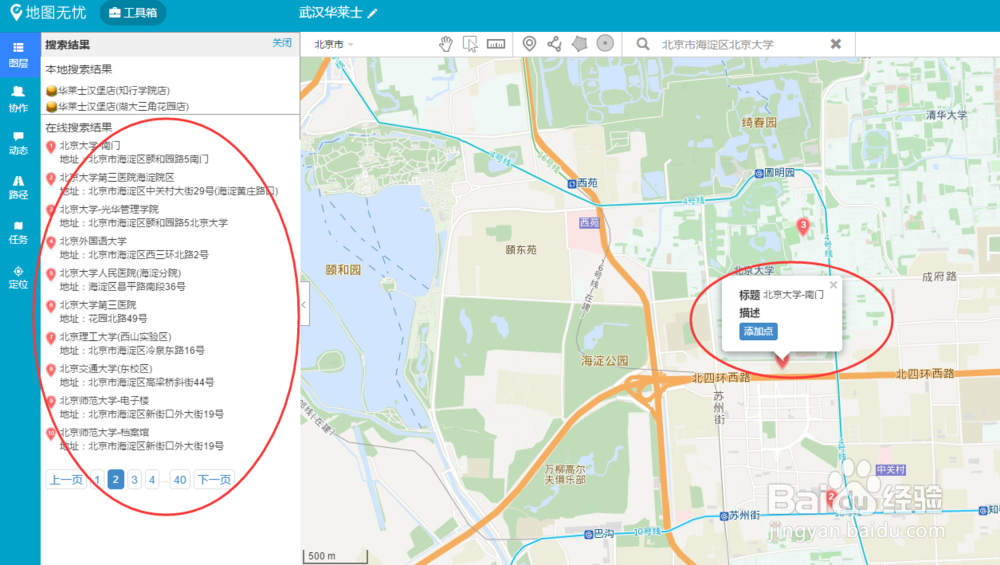The width and height of the screenshot is (1000, 565).
Task: Click the 圆明园 subway station icon
Action: click(759, 173)
